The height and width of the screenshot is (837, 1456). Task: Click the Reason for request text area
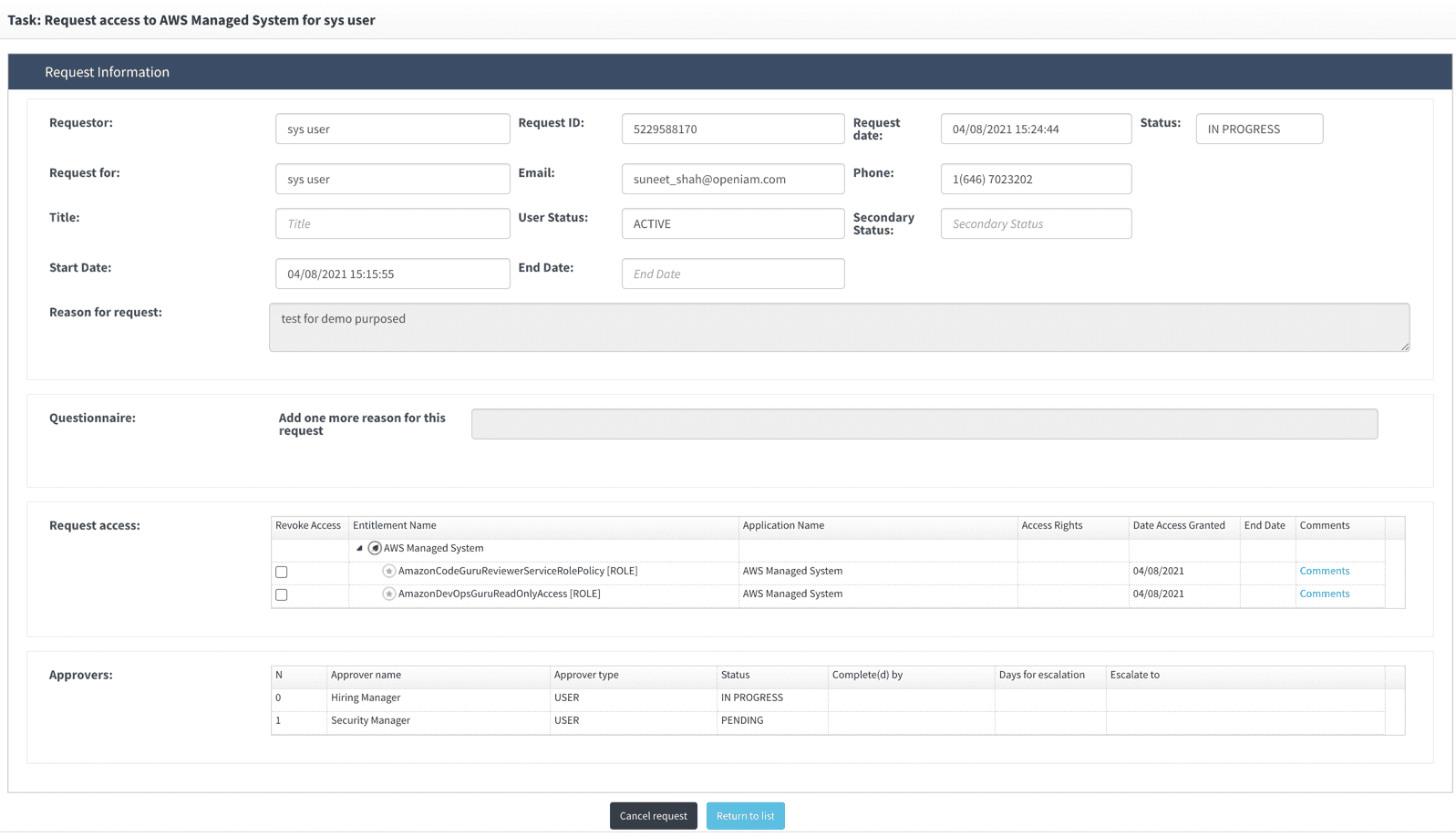click(x=839, y=328)
